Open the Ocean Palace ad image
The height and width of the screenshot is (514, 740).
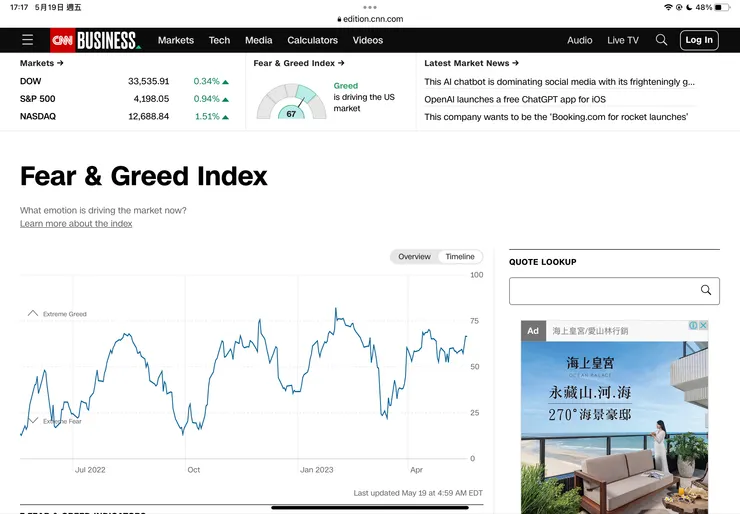(614, 427)
